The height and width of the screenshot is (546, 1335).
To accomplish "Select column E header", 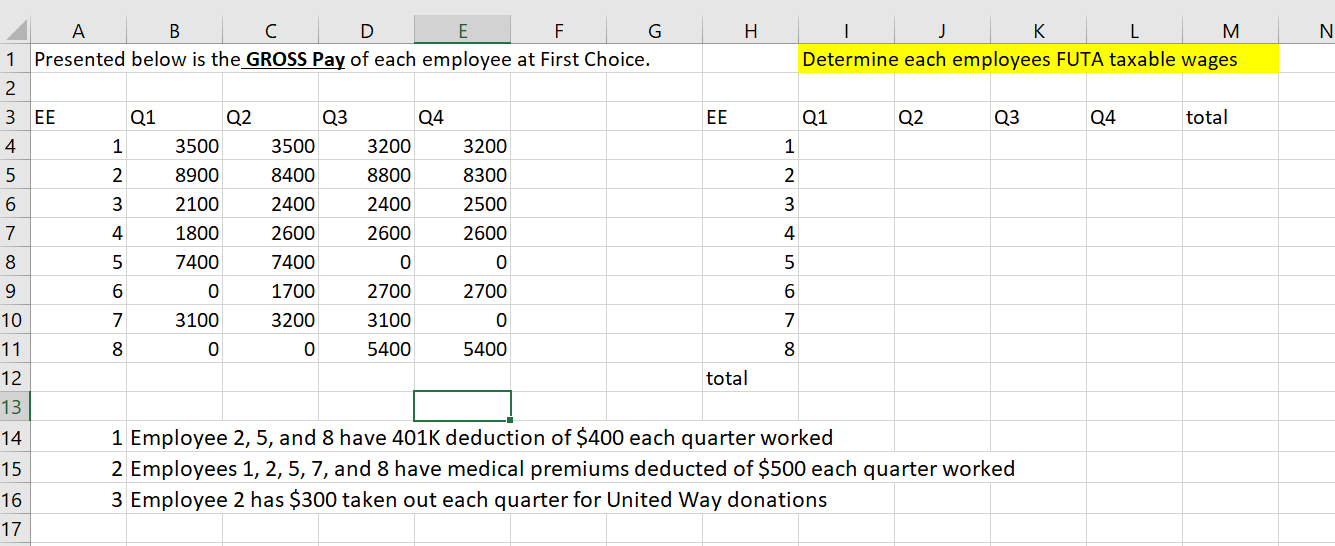I will [x=462, y=30].
